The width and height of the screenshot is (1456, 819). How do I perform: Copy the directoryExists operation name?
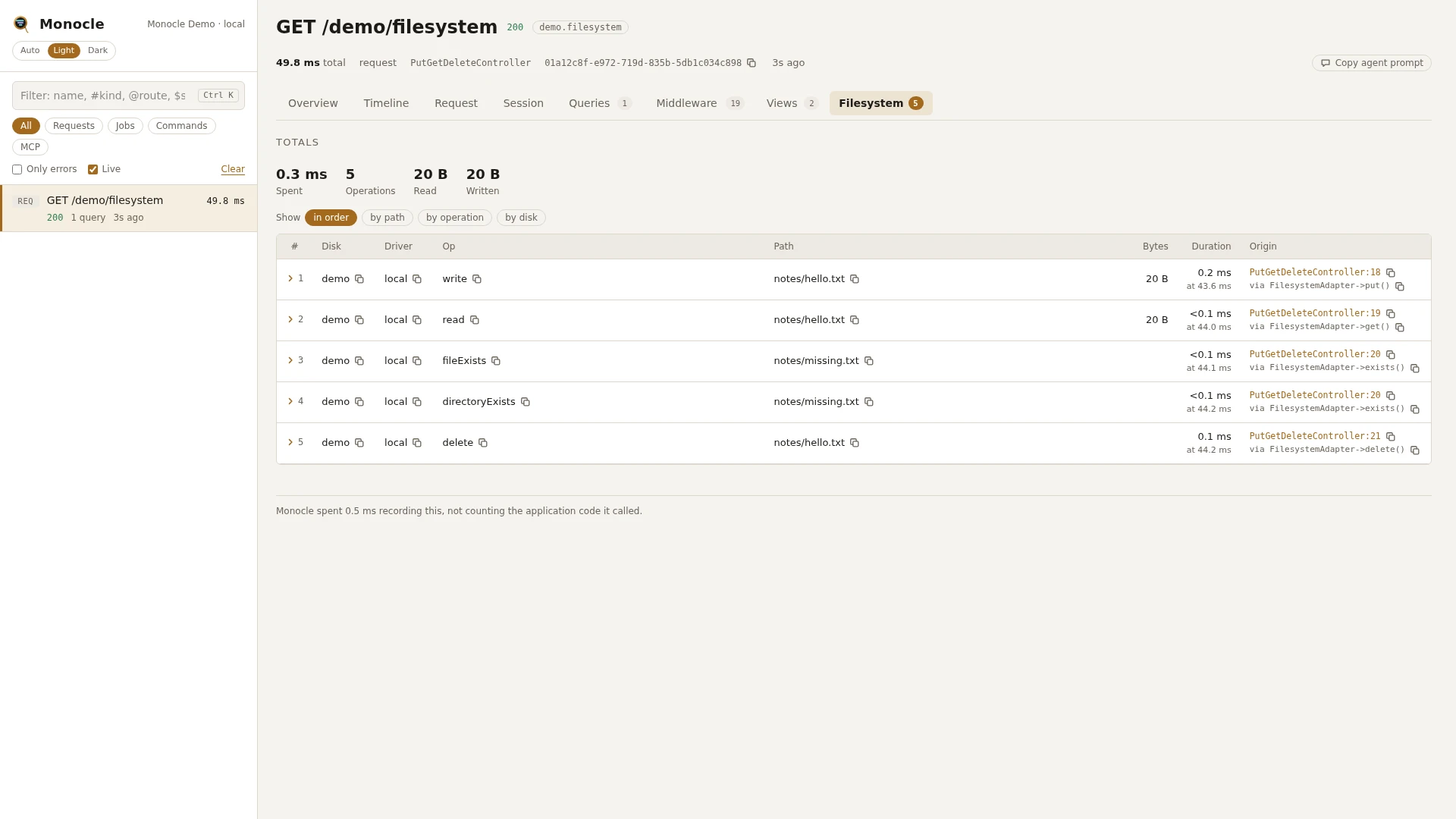click(x=526, y=402)
